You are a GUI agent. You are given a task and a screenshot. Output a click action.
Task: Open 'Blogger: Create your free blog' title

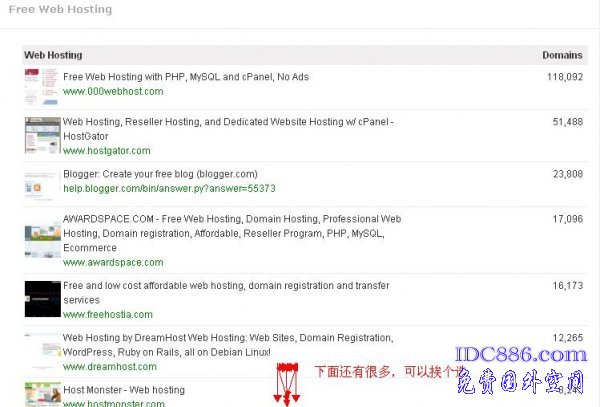pyautogui.click(x=160, y=173)
